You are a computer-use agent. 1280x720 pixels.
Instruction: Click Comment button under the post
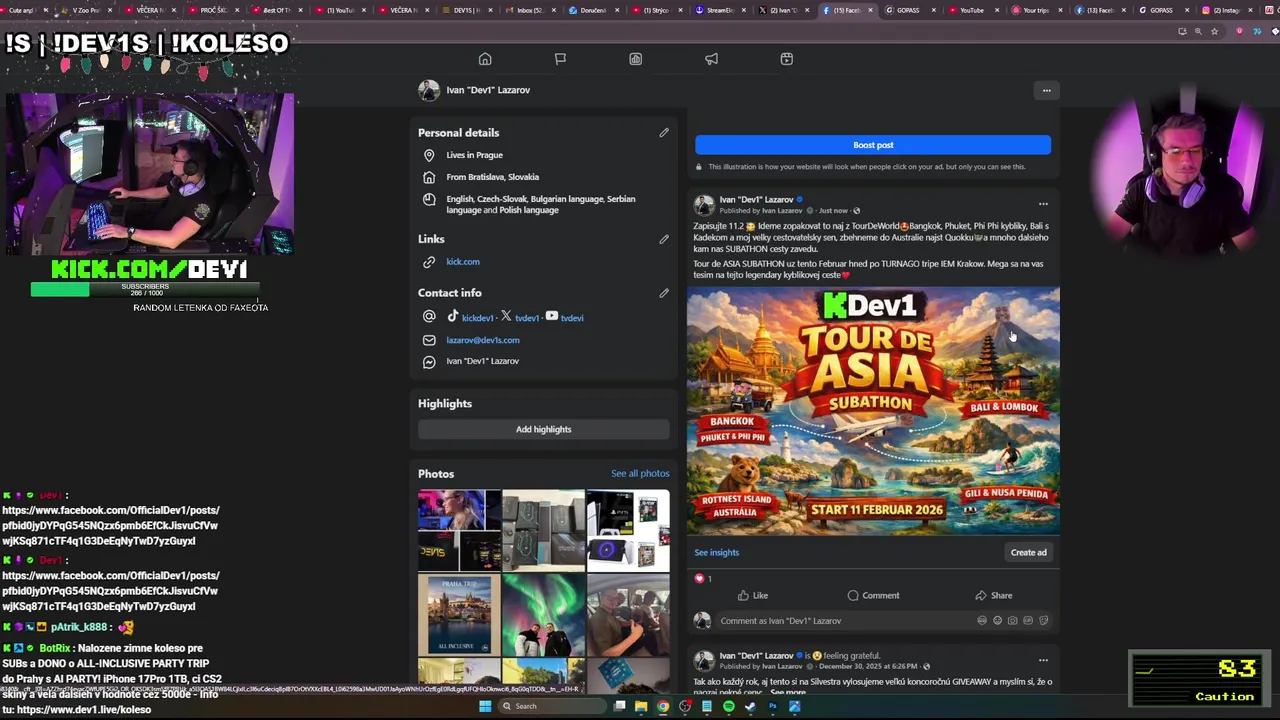point(873,595)
